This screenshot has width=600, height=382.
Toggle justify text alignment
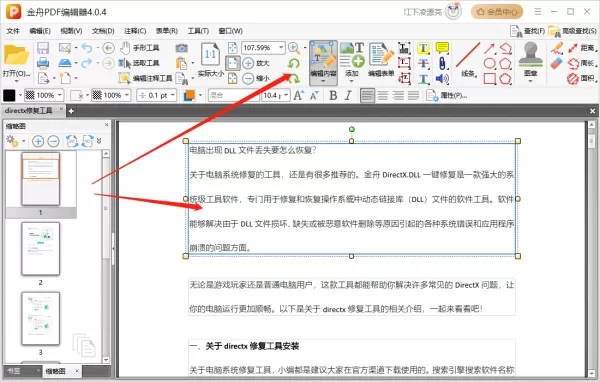(413, 95)
